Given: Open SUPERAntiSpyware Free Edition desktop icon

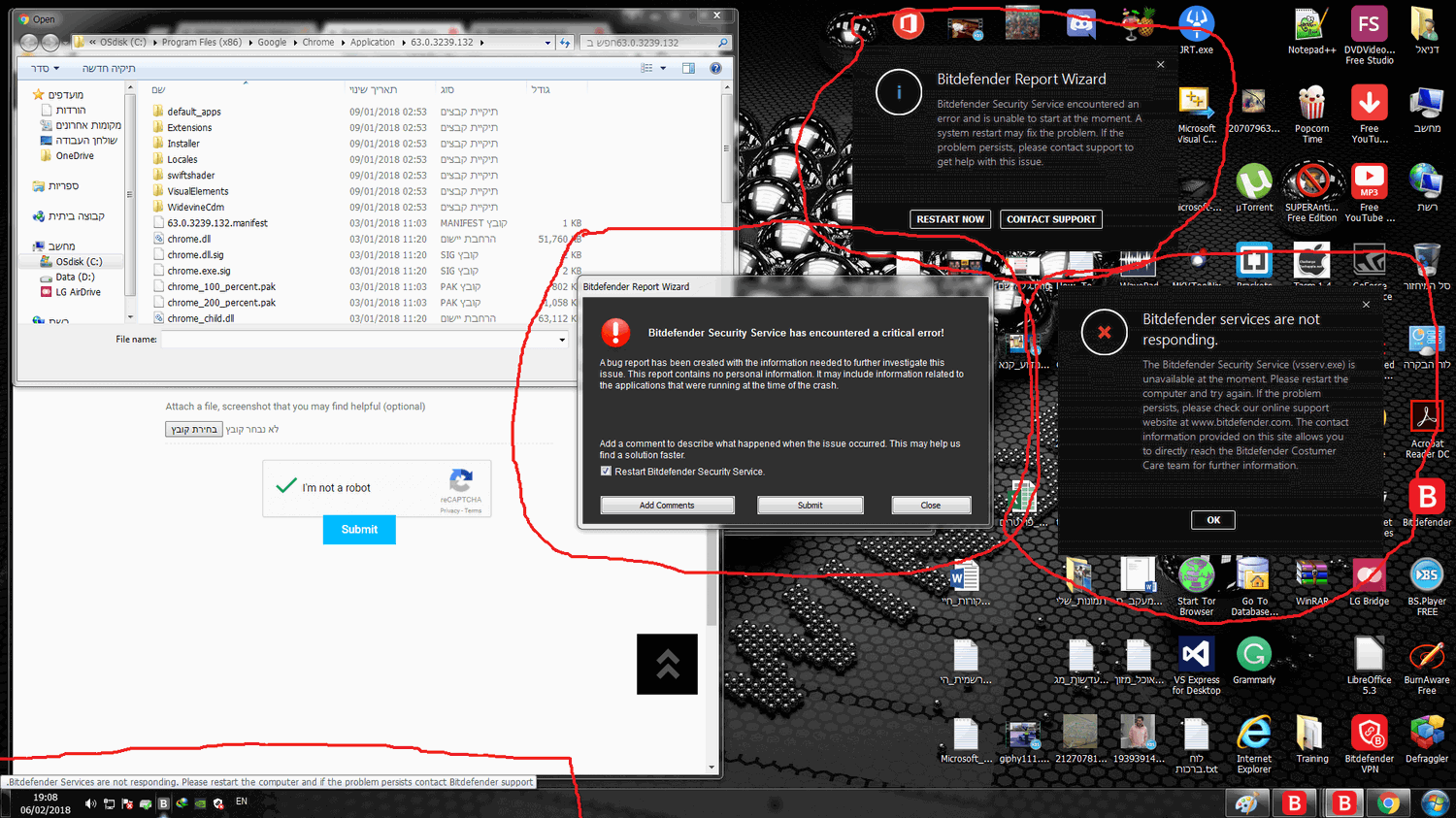Looking at the screenshot, I should pyautogui.click(x=1311, y=192).
